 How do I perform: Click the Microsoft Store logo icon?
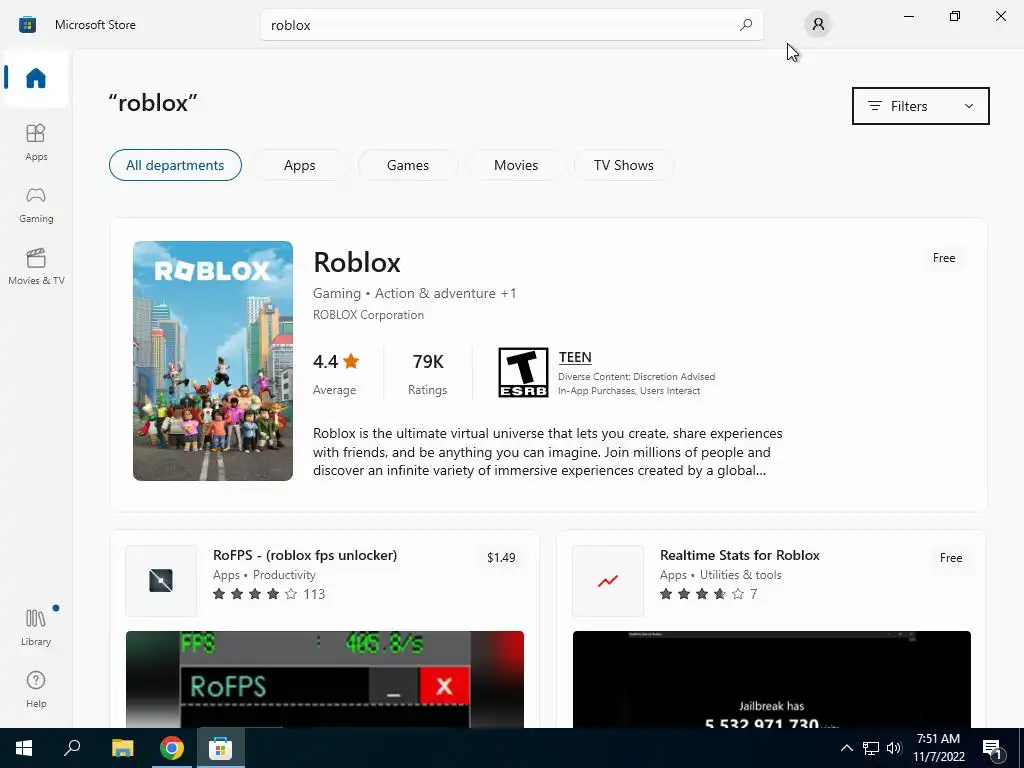click(x=27, y=25)
